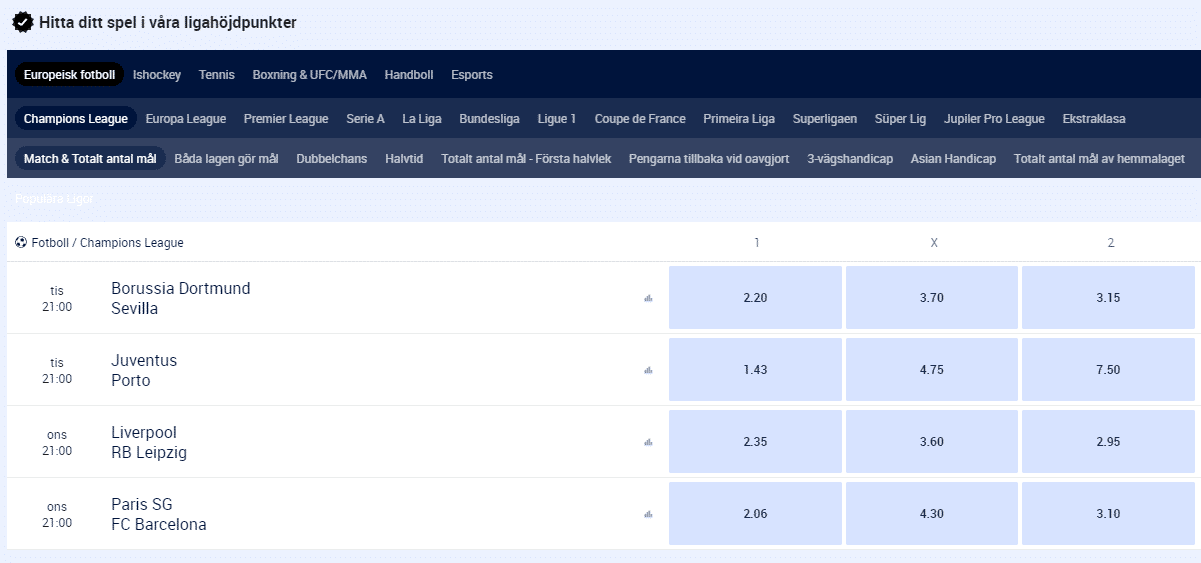The height and width of the screenshot is (563, 1201).
Task: Select Porto win odds 7.50
Action: coord(1108,370)
